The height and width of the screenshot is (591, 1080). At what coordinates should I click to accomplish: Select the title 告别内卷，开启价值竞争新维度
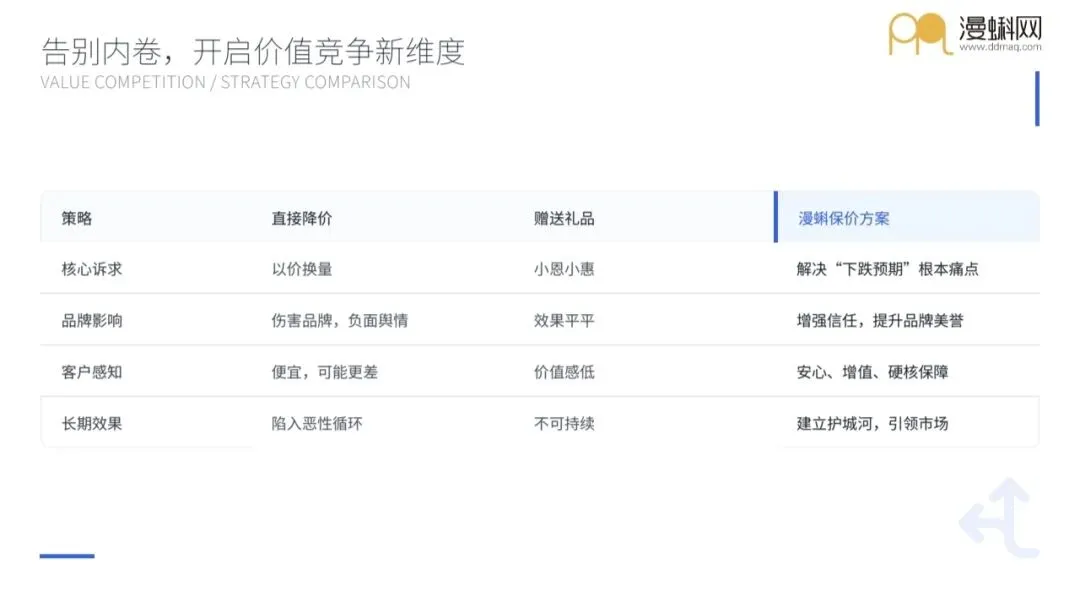point(253,52)
